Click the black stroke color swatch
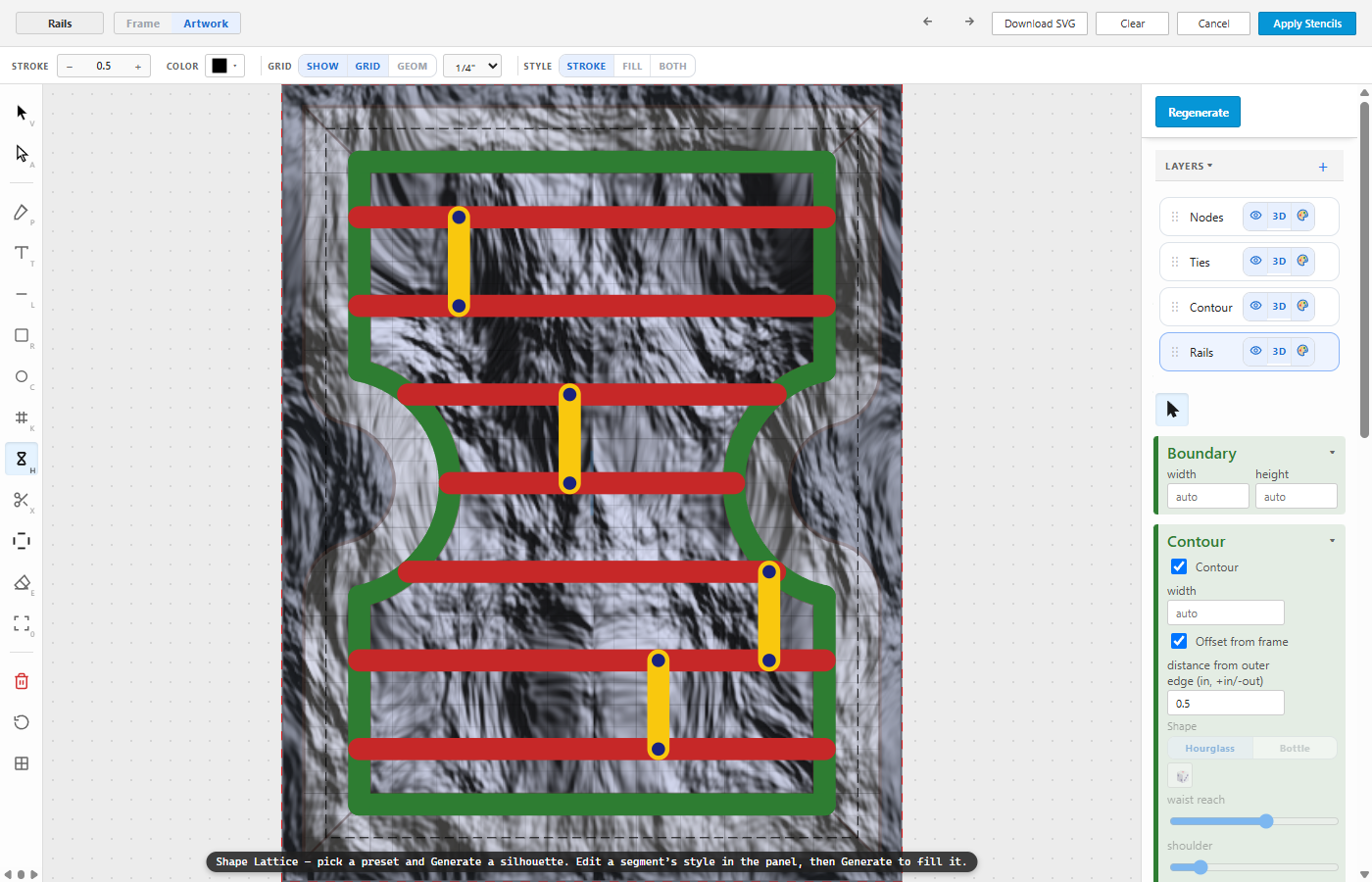The image size is (1372, 882). coord(220,66)
